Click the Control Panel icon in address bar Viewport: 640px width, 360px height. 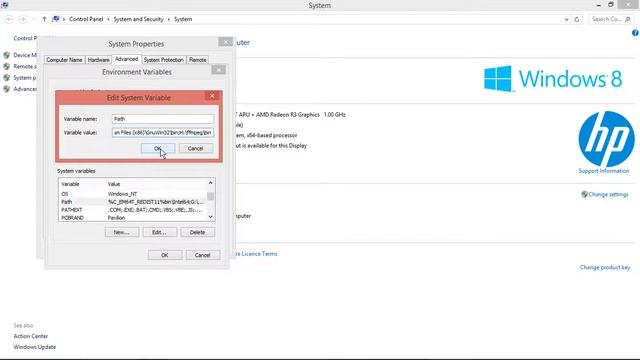(x=56, y=19)
